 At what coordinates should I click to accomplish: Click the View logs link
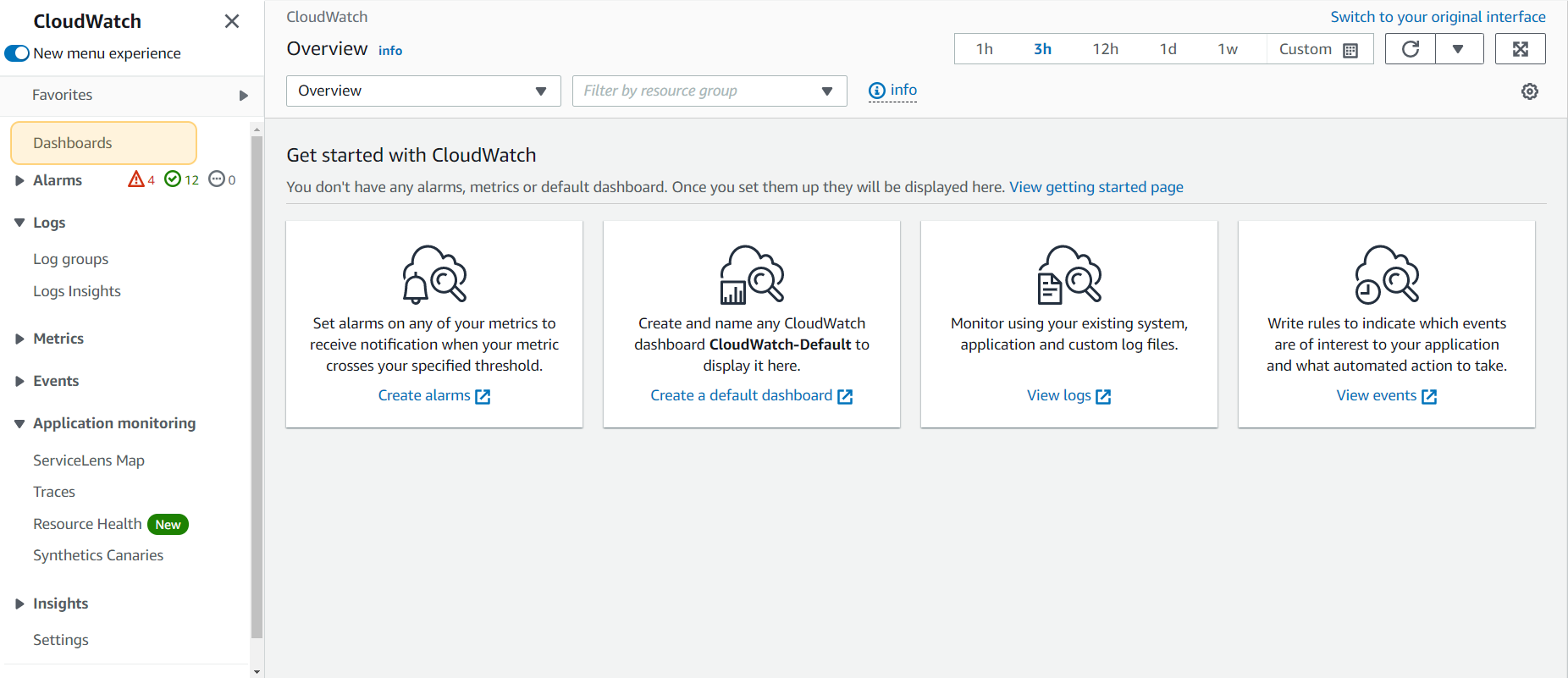(1069, 395)
